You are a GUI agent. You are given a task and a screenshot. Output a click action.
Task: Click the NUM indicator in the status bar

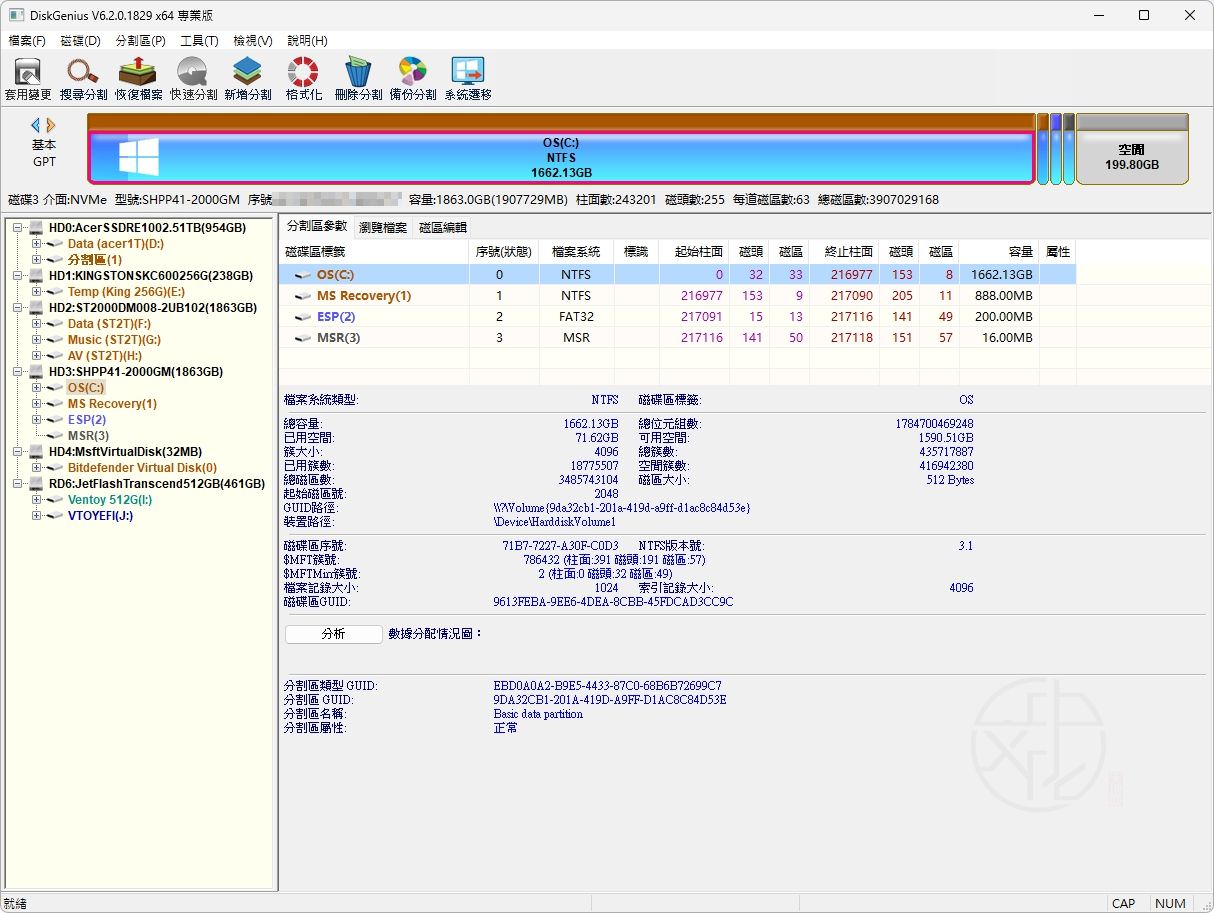[x=1170, y=903]
